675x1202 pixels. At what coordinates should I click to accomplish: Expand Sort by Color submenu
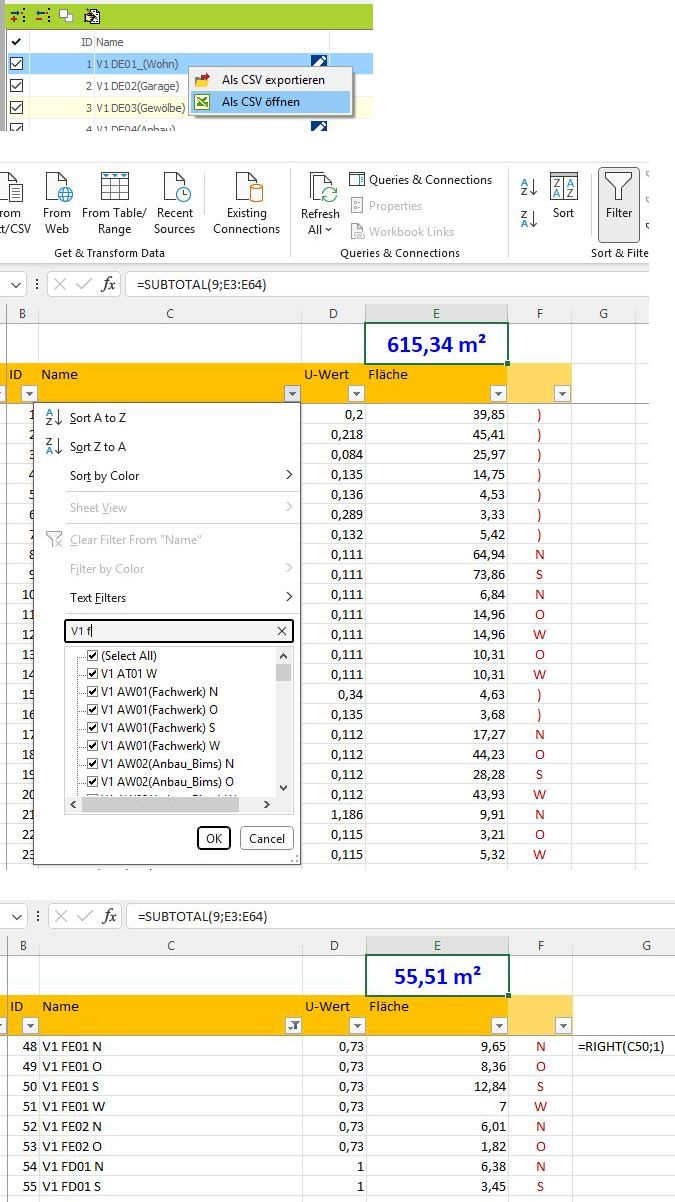tap(180, 476)
